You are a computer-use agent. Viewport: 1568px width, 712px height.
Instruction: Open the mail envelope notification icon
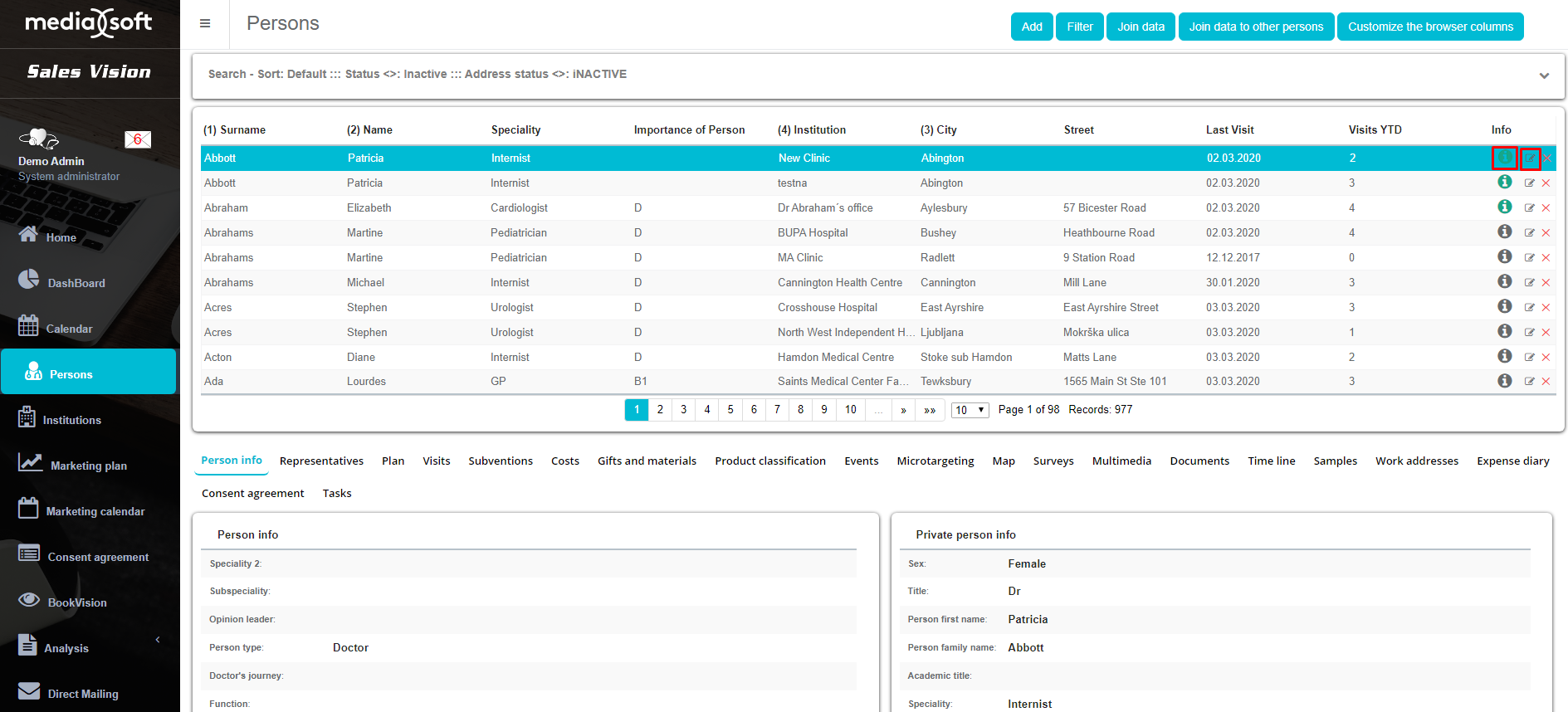(137, 139)
